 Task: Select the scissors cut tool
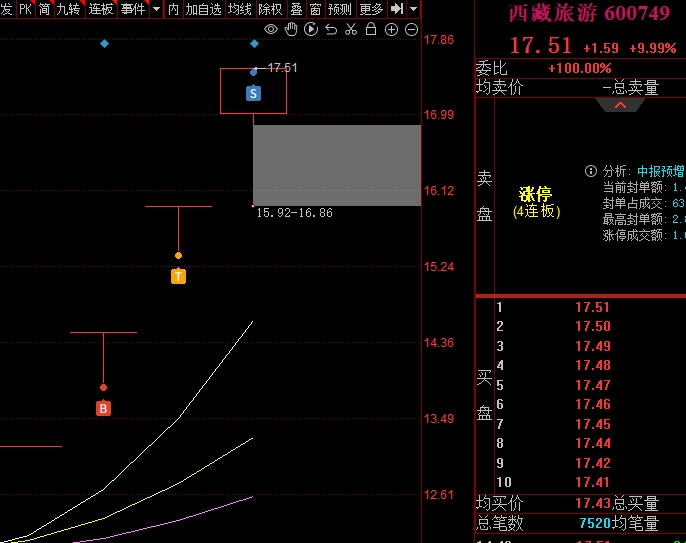pyautogui.click(x=351, y=29)
